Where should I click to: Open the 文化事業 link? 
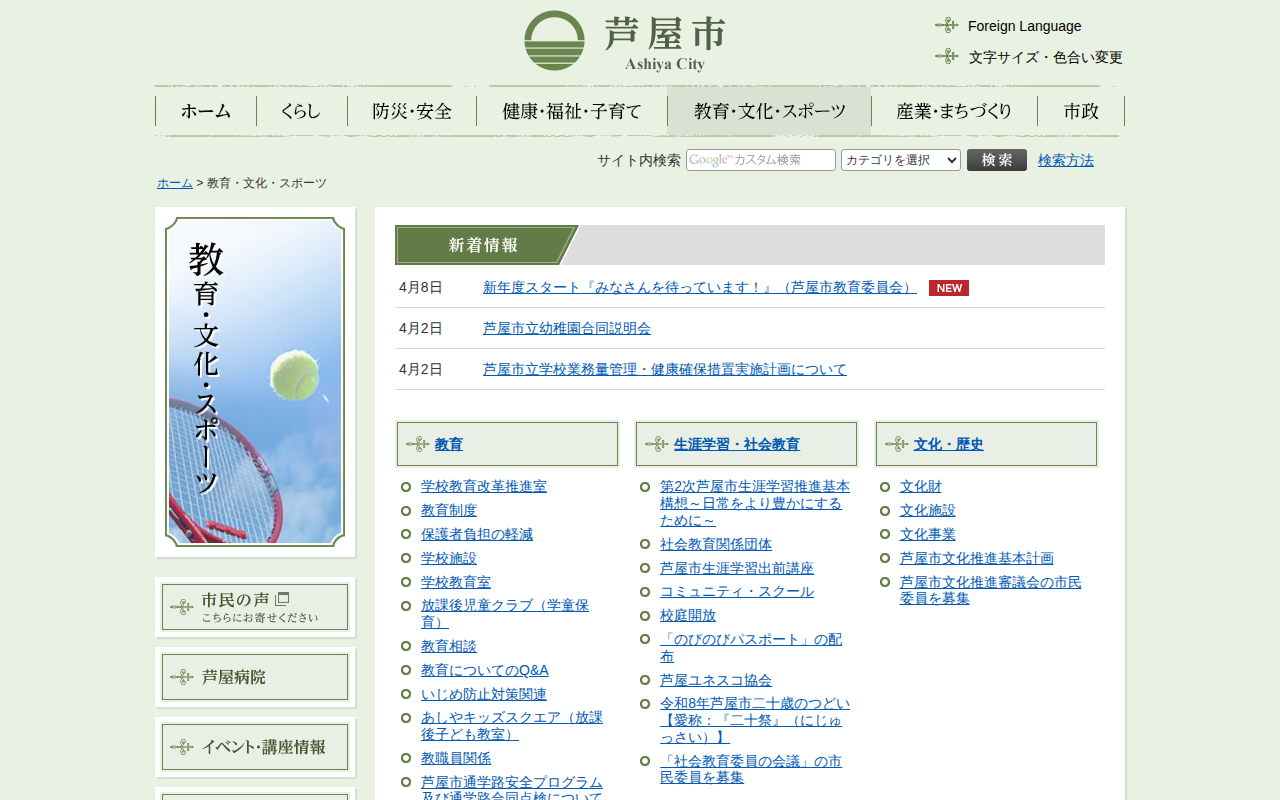(x=928, y=534)
